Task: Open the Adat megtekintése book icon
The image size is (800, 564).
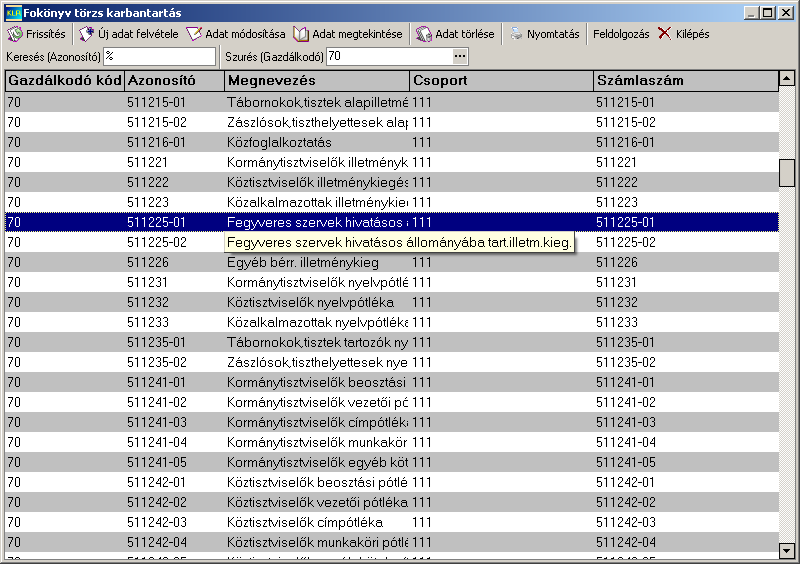Action: (x=301, y=34)
